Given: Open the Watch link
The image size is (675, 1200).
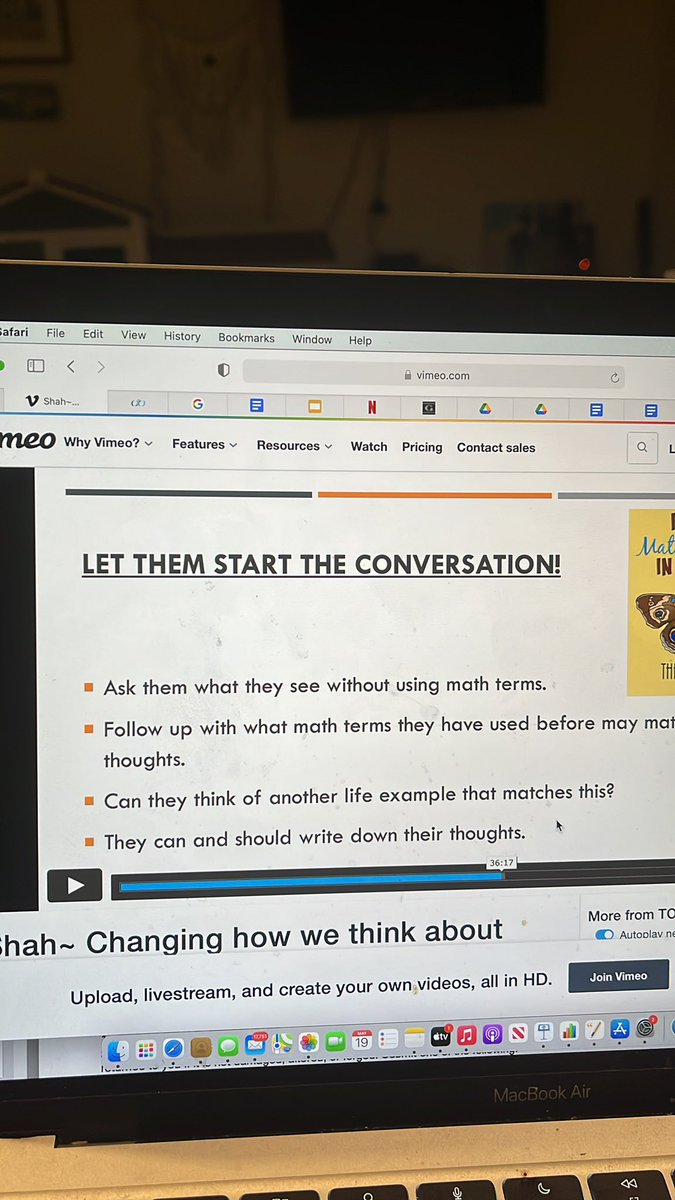Looking at the screenshot, I should point(369,446).
